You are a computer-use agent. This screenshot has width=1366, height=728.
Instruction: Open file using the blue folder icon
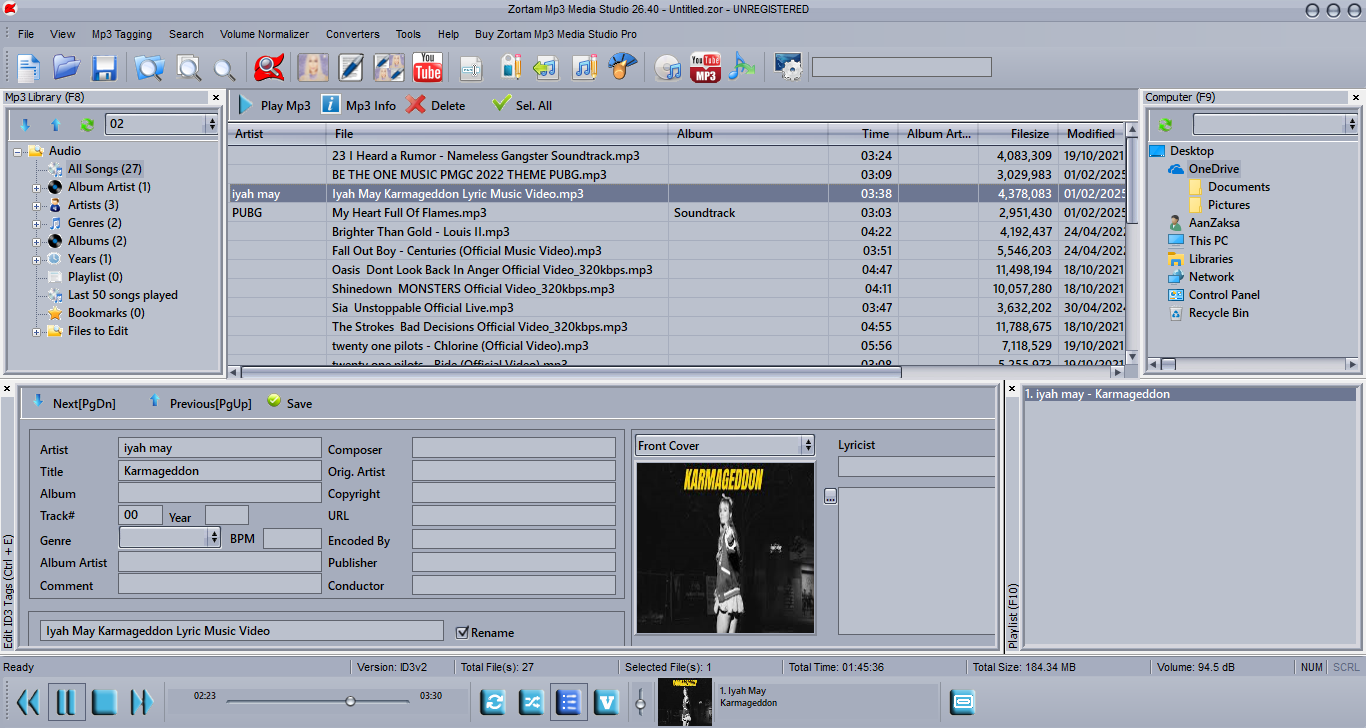[x=66, y=68]
